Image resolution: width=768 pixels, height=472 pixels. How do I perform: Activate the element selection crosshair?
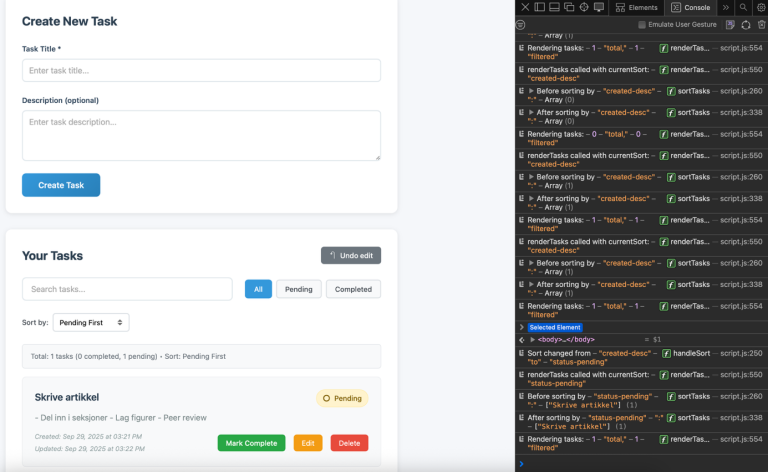[583, 7]
